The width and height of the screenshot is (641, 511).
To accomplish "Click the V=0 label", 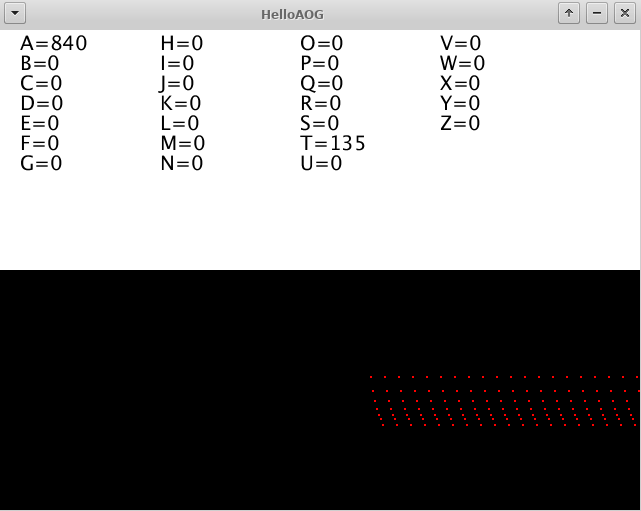I will pyautogui.click(x=461, y=44).
